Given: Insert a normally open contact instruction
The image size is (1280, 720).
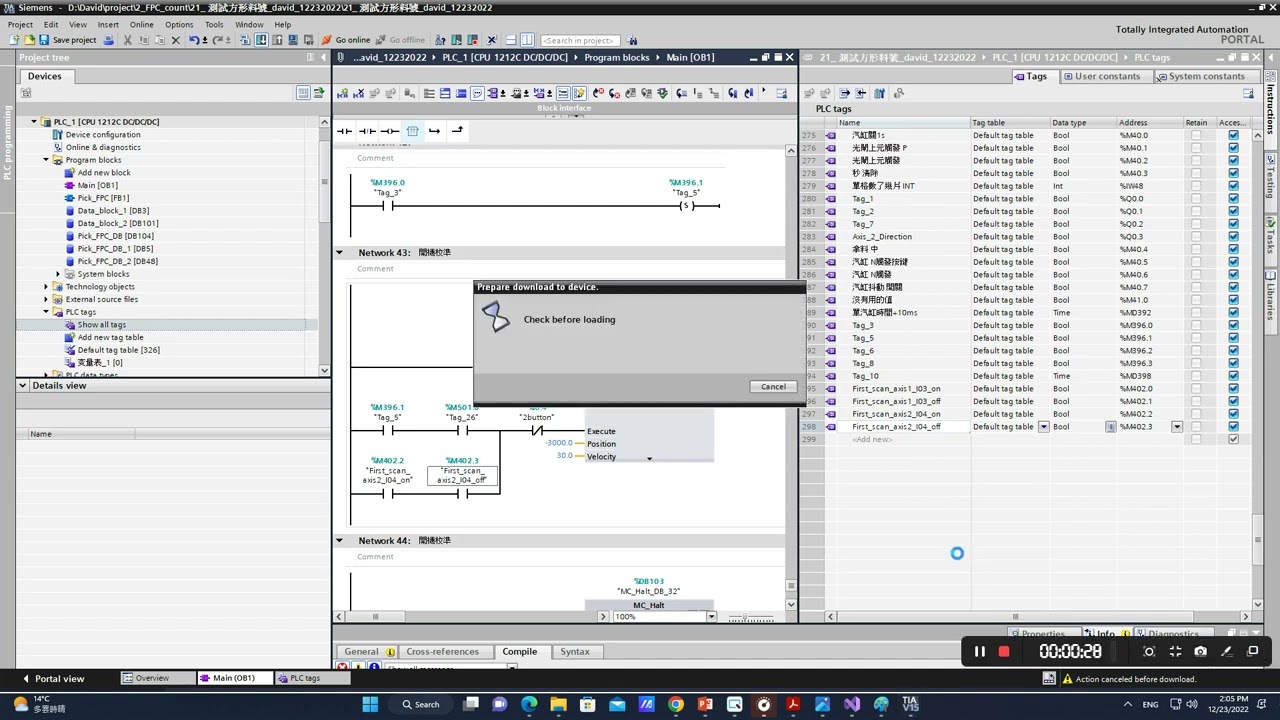Looking at the screenshot, I should [x=344, y=131].
